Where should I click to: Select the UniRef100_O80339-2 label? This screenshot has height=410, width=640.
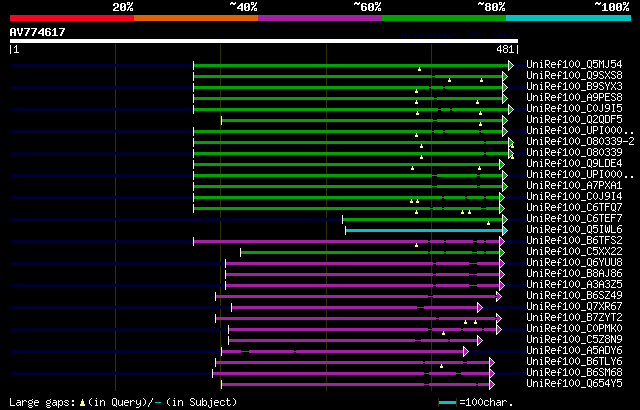(x=580, y=142)
